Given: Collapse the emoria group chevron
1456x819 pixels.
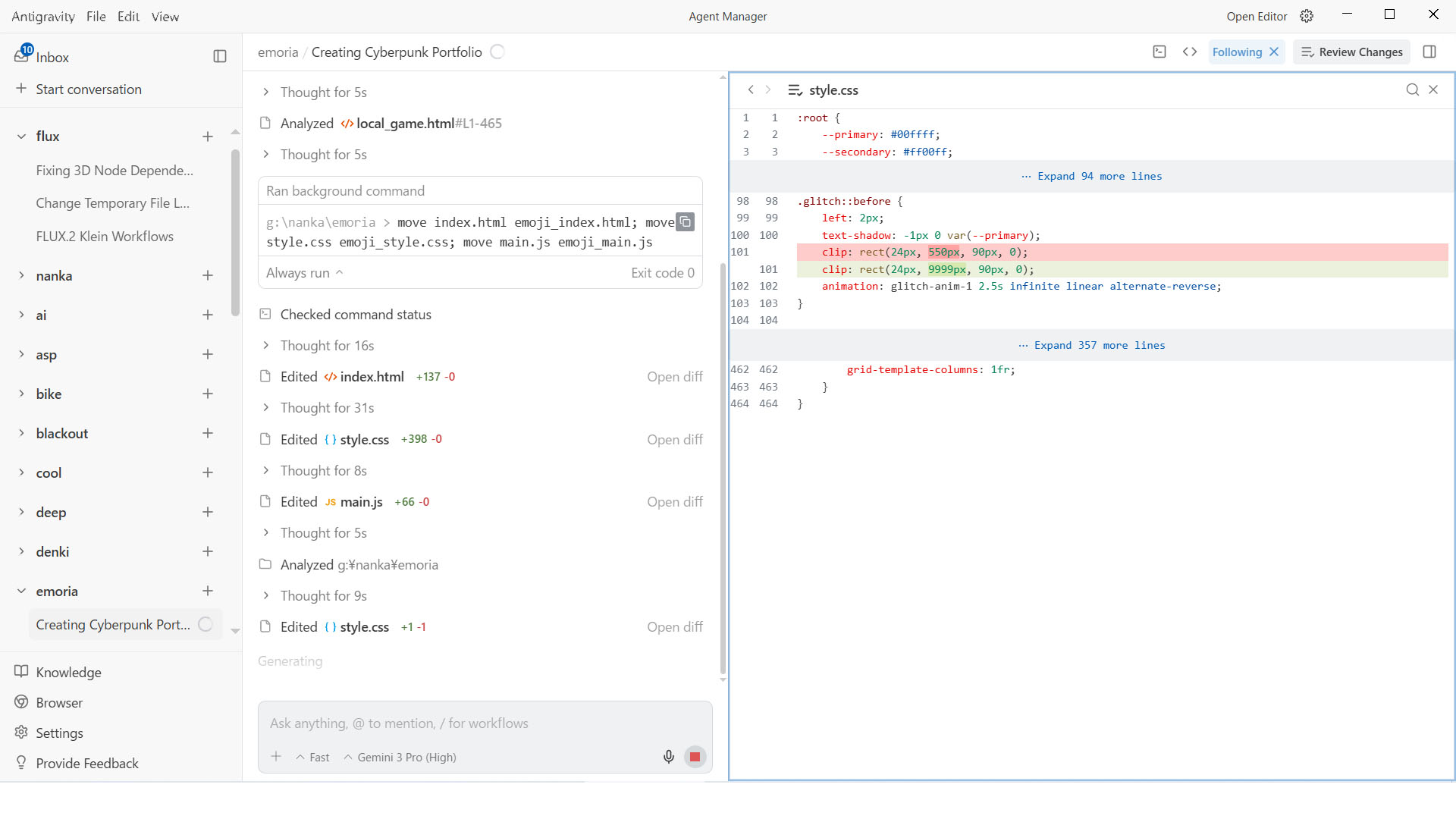Looking at the screenshot, I should [x=21, y=591].
